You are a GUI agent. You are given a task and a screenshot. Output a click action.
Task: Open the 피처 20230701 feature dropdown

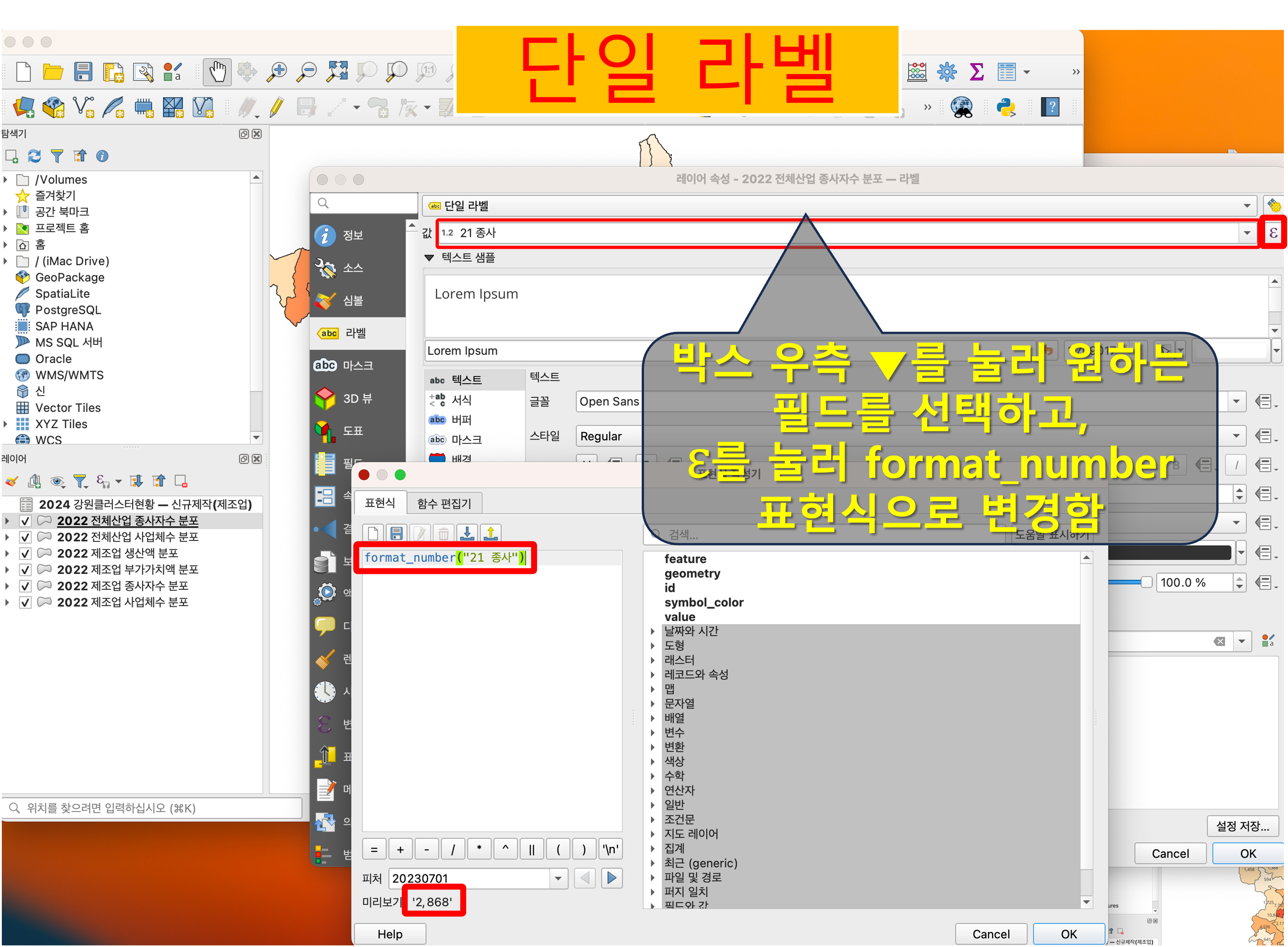558,879
